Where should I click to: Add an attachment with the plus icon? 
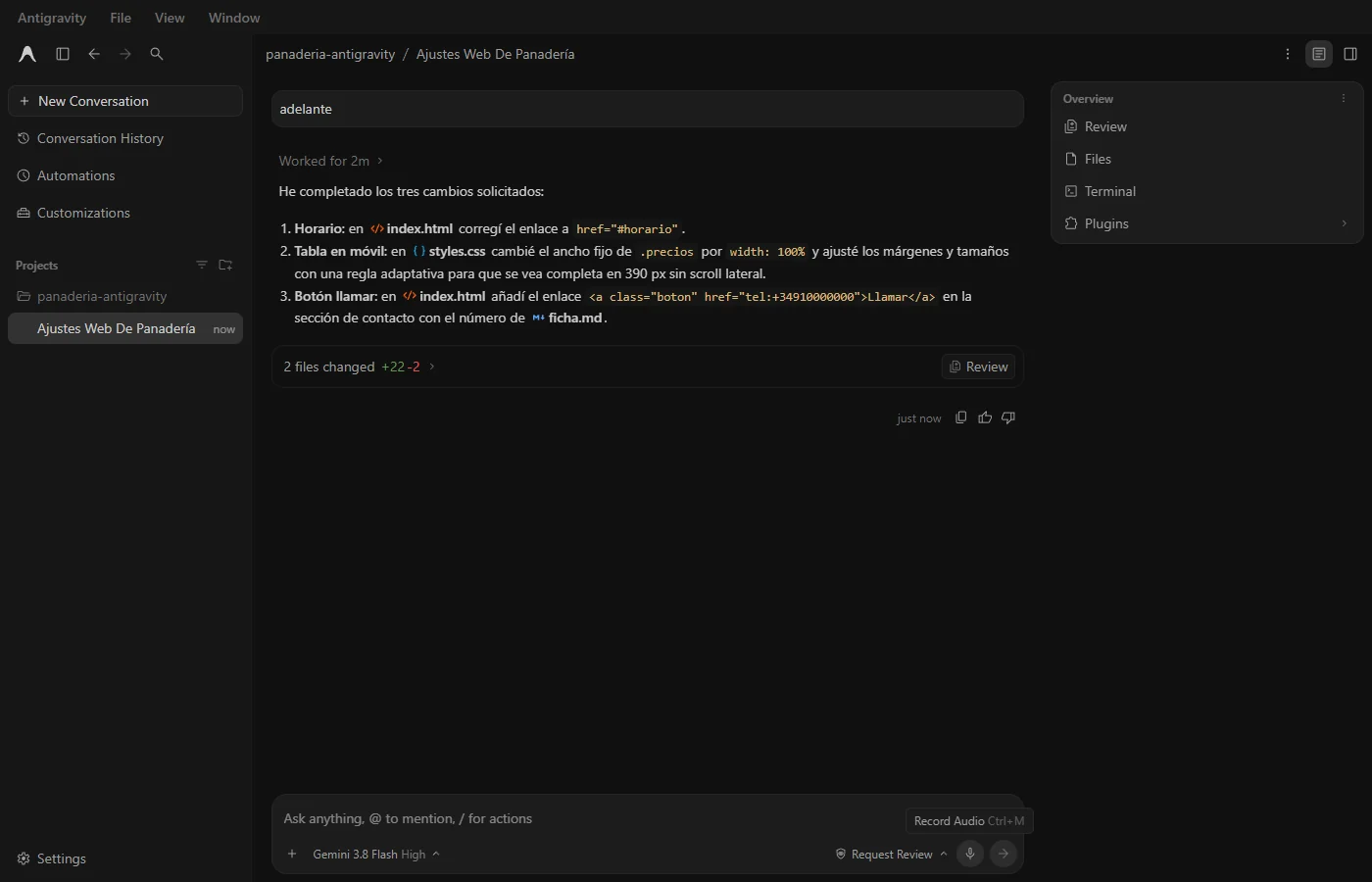[292, 854]
